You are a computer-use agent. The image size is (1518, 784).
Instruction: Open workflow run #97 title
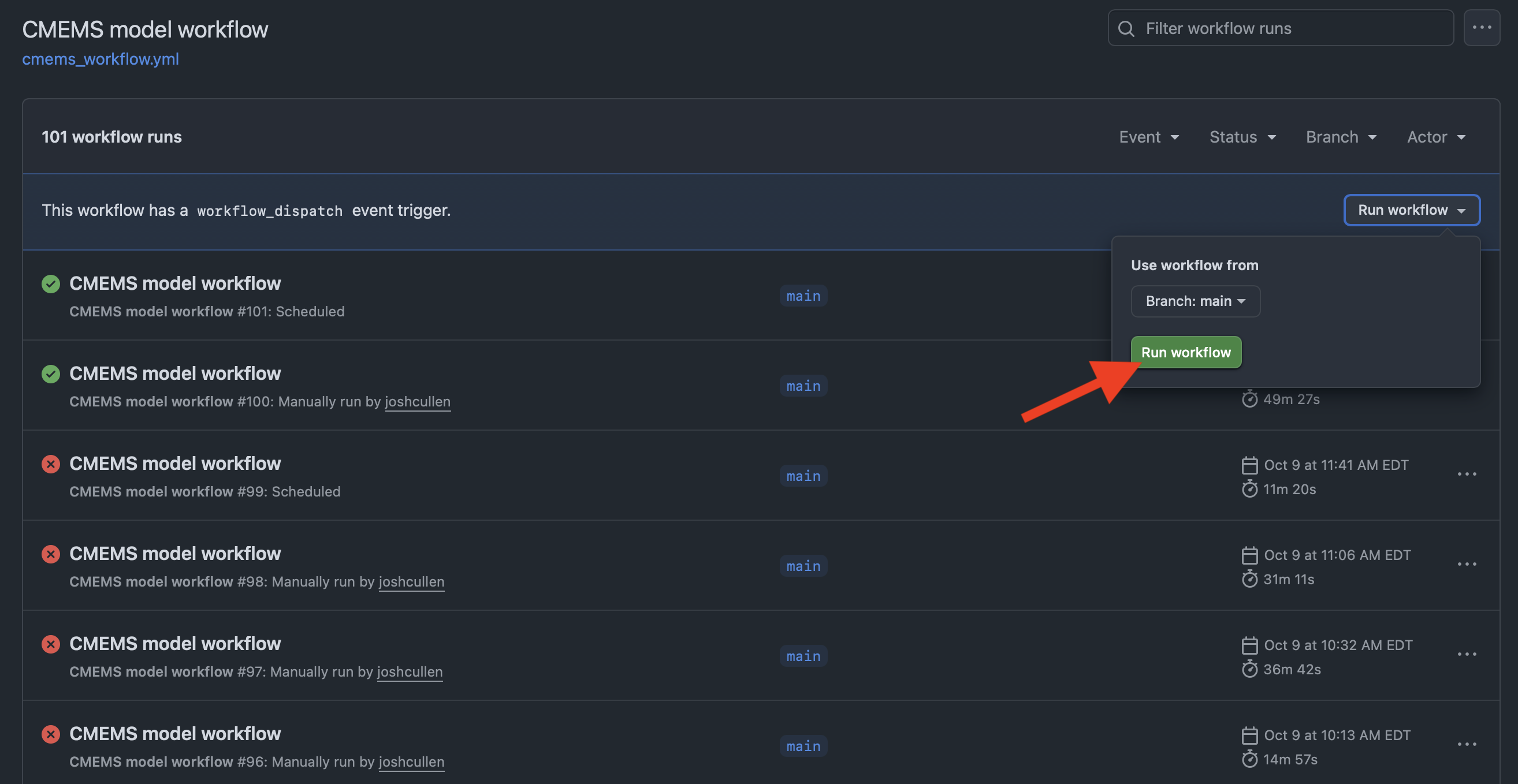pos(175,643)
